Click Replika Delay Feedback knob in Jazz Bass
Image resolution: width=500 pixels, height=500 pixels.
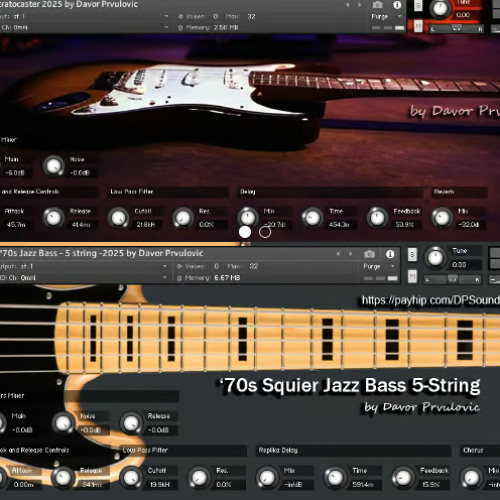403,477
